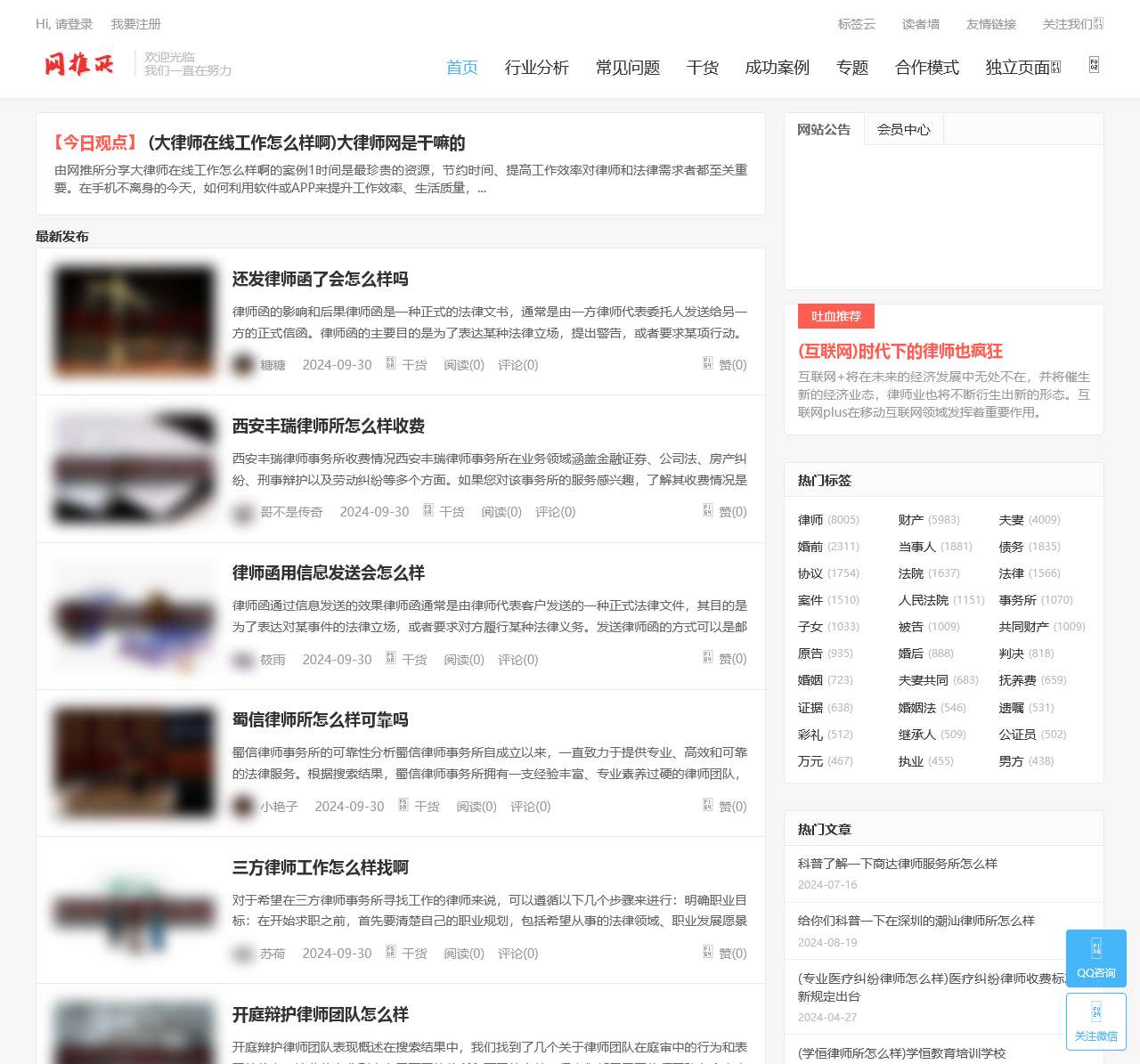Image resolution: width=1140 pixels, height=1064 pixels.
Task: Click category icon 干货 under 西安丰瑞 article
Action: tap(427, 510)
